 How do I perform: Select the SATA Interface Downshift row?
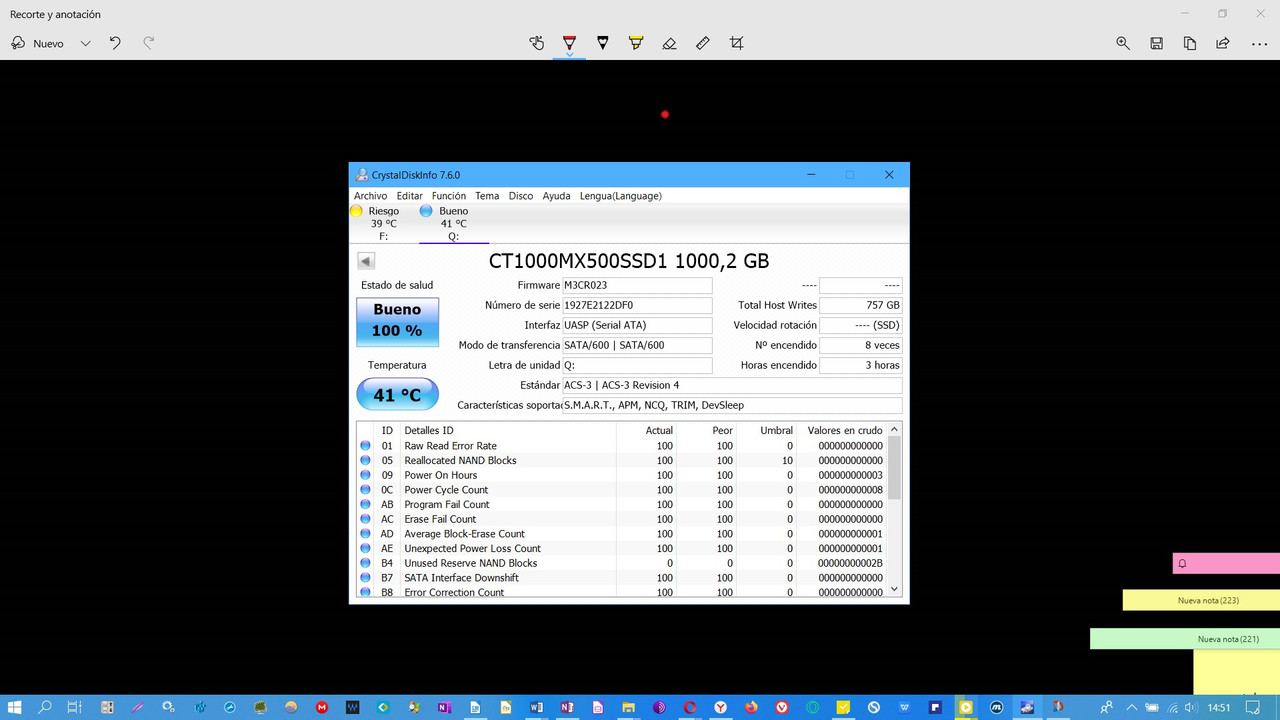click(x=621, y=578)
